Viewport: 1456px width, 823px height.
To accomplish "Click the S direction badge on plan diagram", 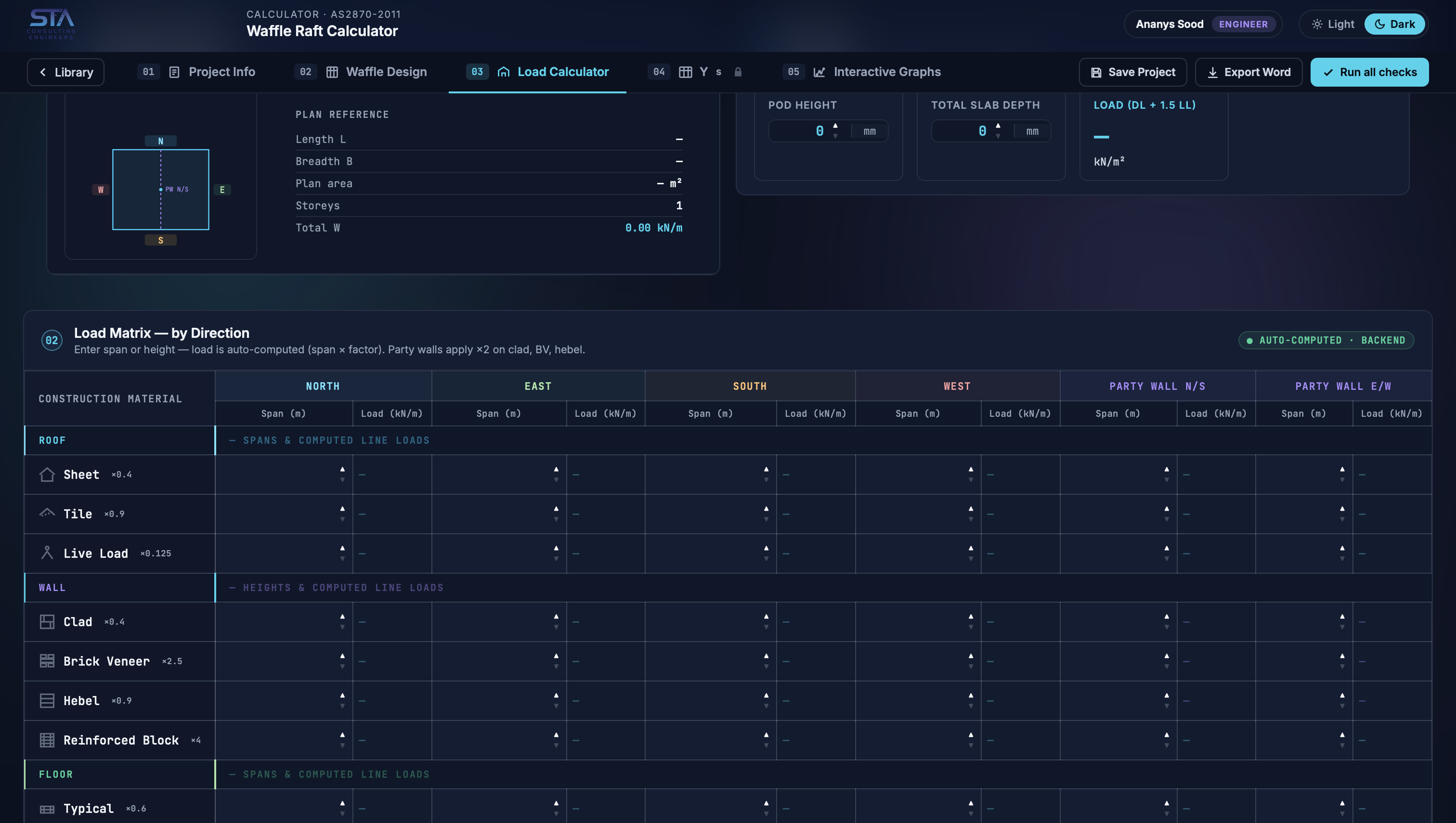I will click(161, 240).
